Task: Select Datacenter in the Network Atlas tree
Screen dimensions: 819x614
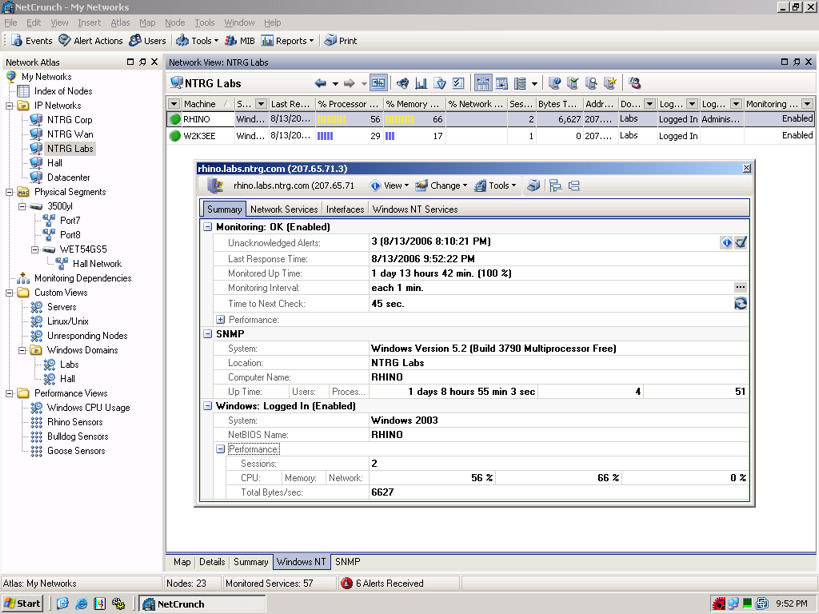Action: (x=70, y=177)
